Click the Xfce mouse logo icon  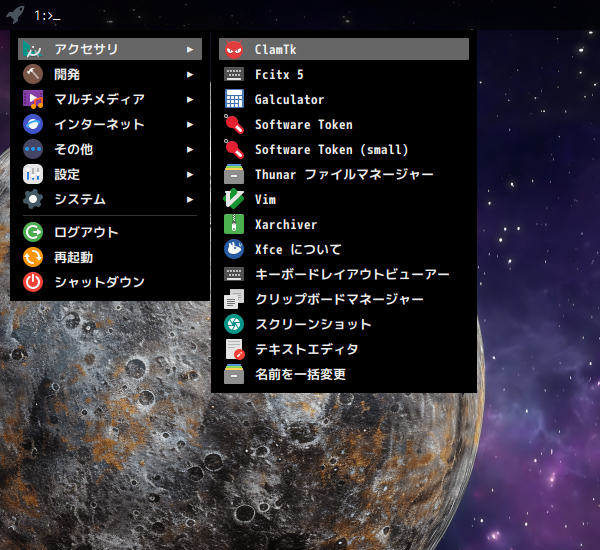(x=234, y=249)
